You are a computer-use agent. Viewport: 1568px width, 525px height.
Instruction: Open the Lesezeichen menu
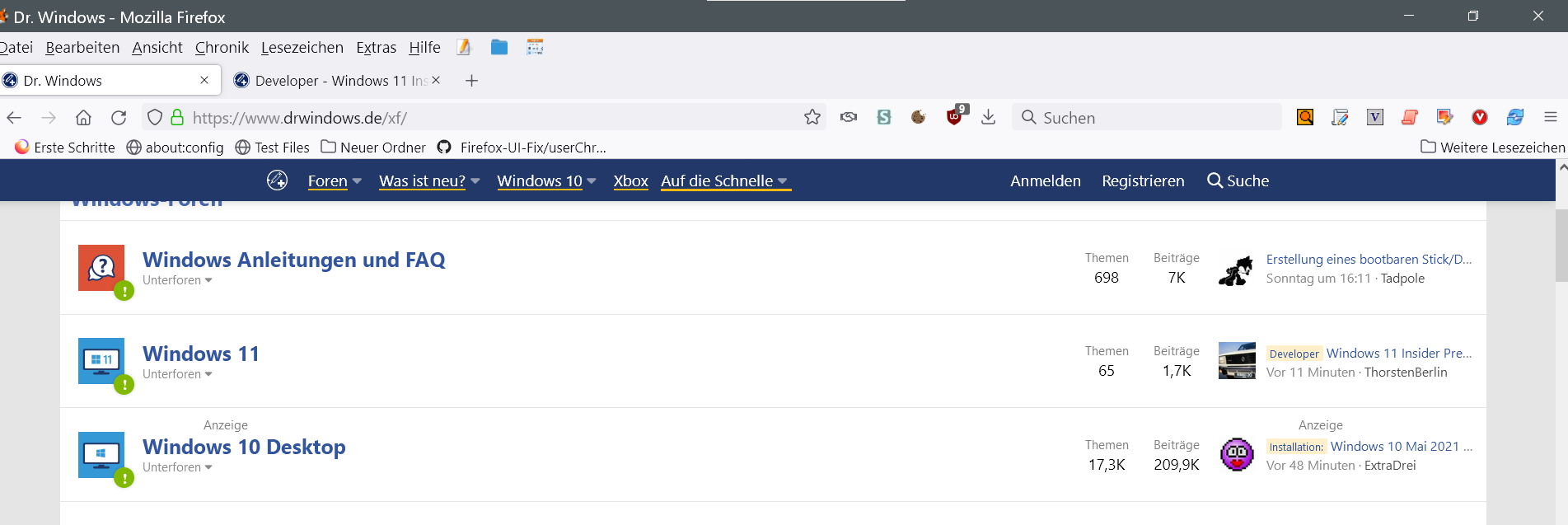point(302,47)
